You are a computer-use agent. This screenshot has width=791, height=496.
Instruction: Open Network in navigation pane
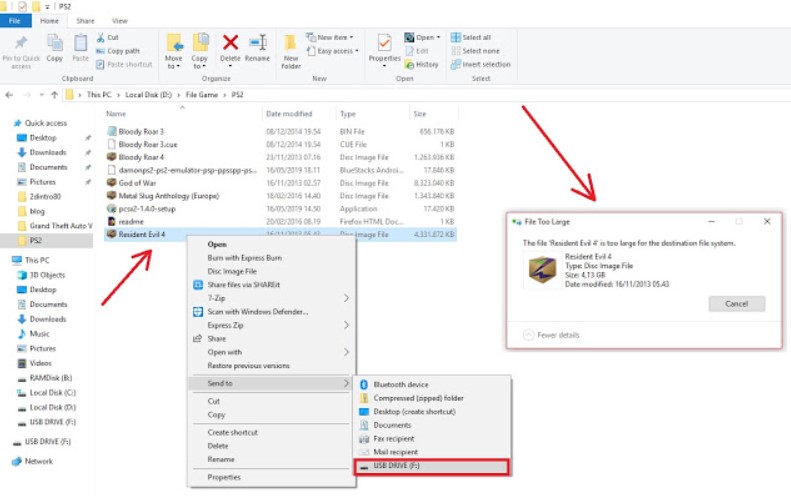(38, 461)
